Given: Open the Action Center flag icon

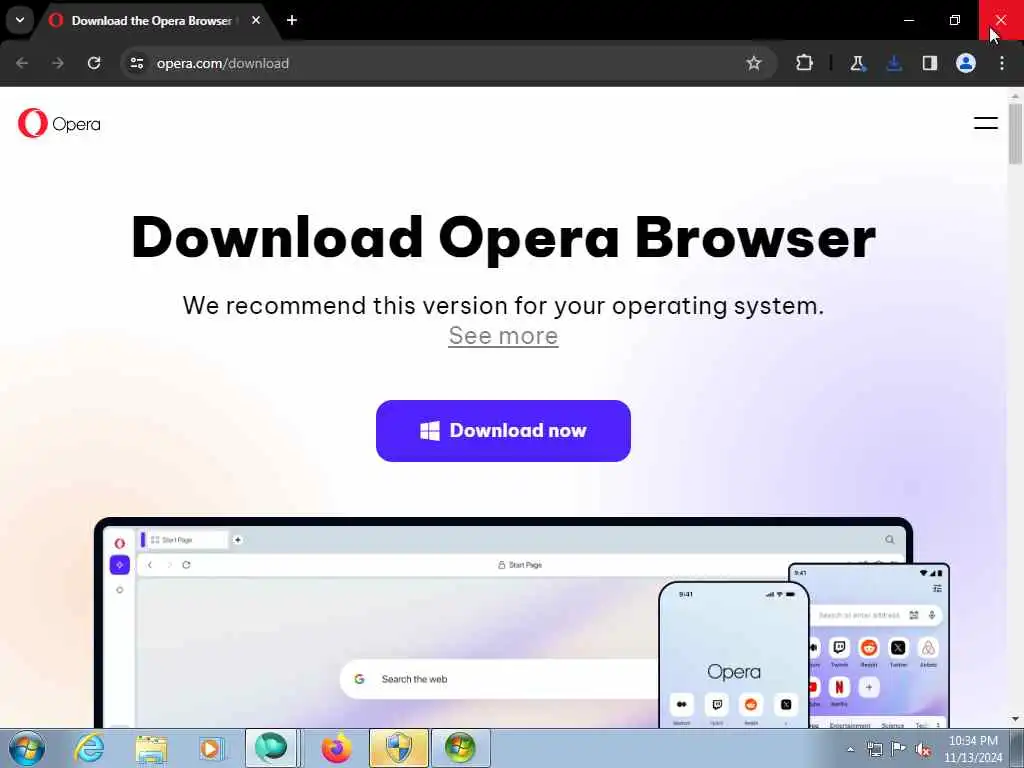Looking at the screenshot, I should point(899,749).
